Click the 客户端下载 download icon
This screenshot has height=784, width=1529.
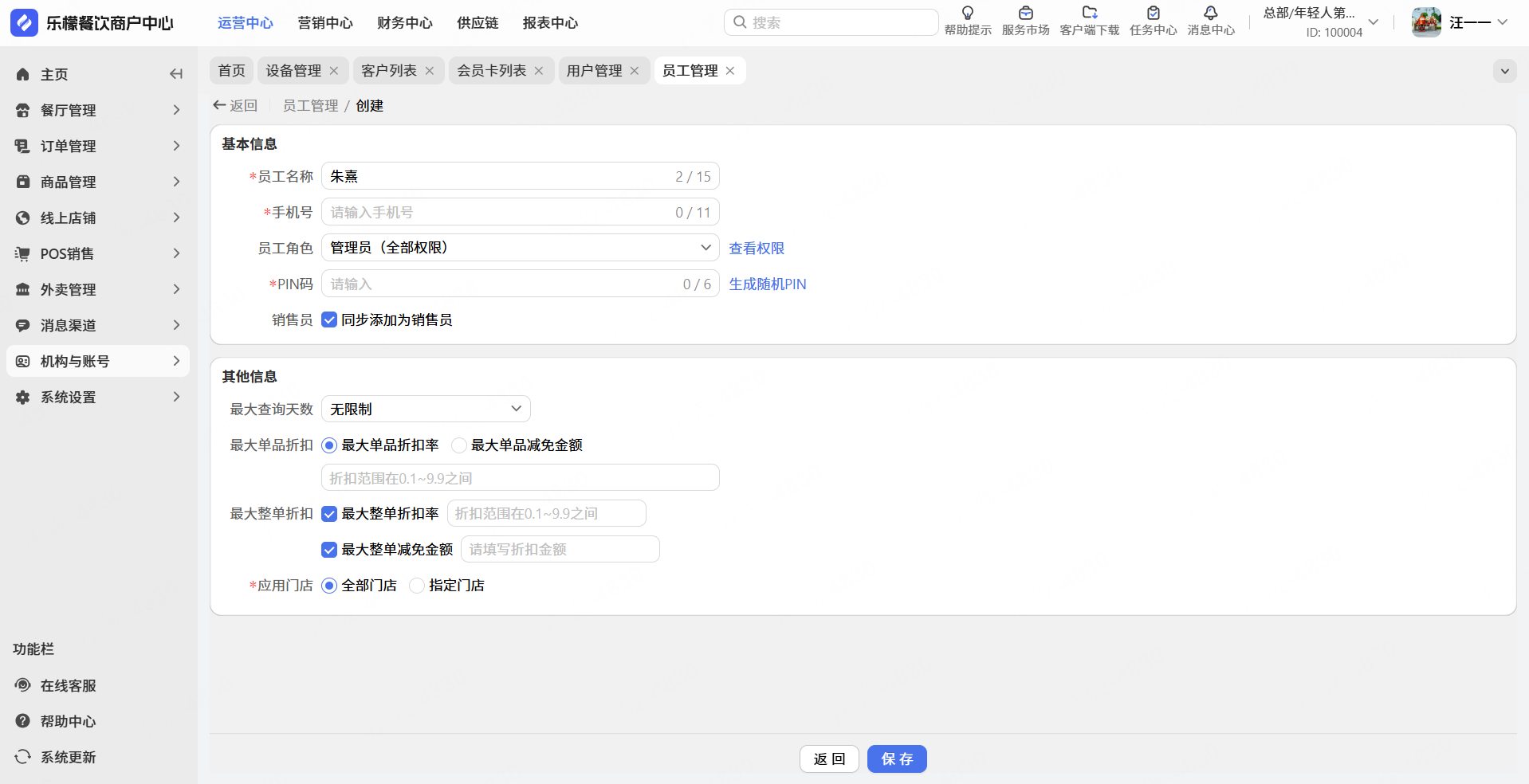[x=1089, y=14]
